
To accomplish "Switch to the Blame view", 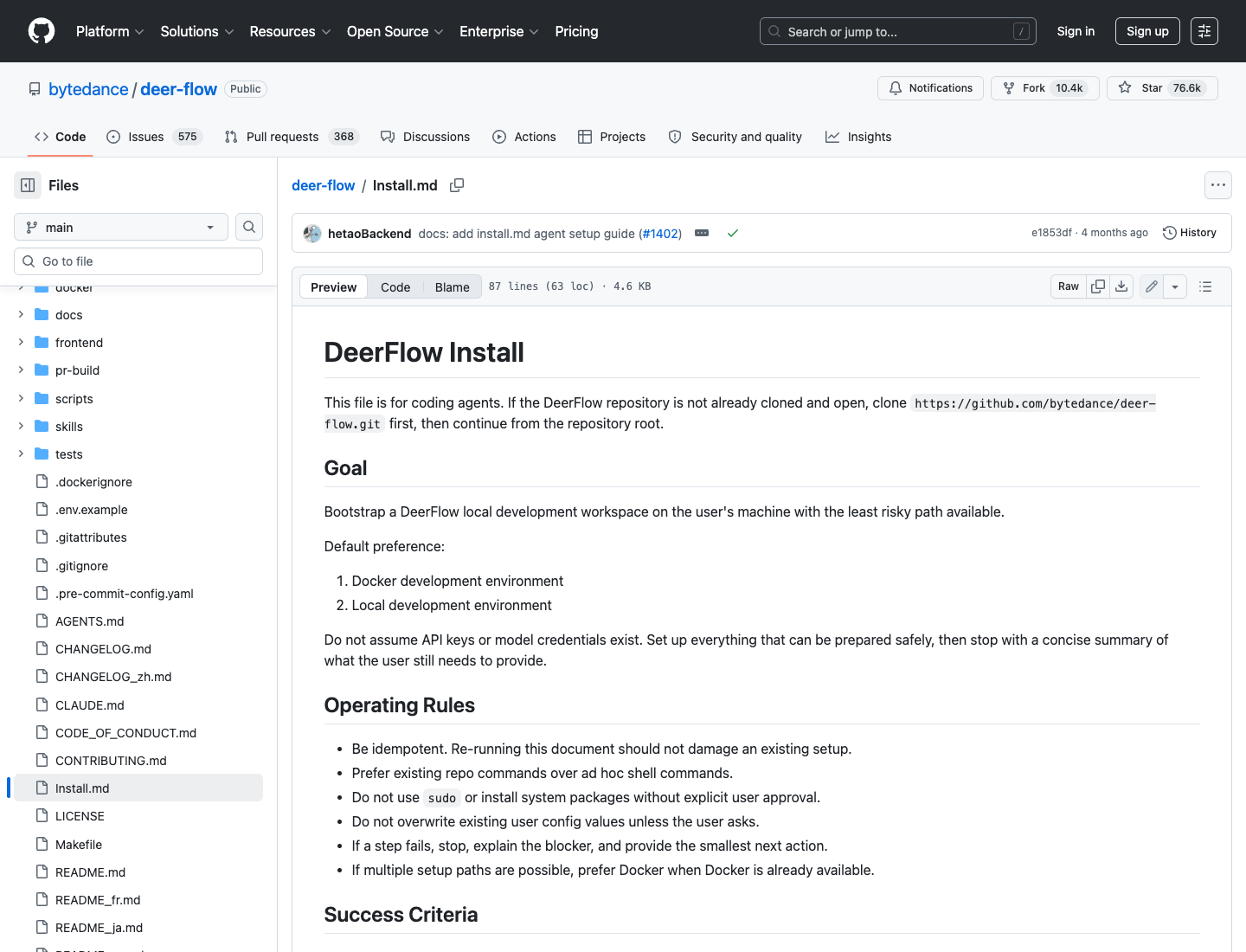I will coord(452,286).
